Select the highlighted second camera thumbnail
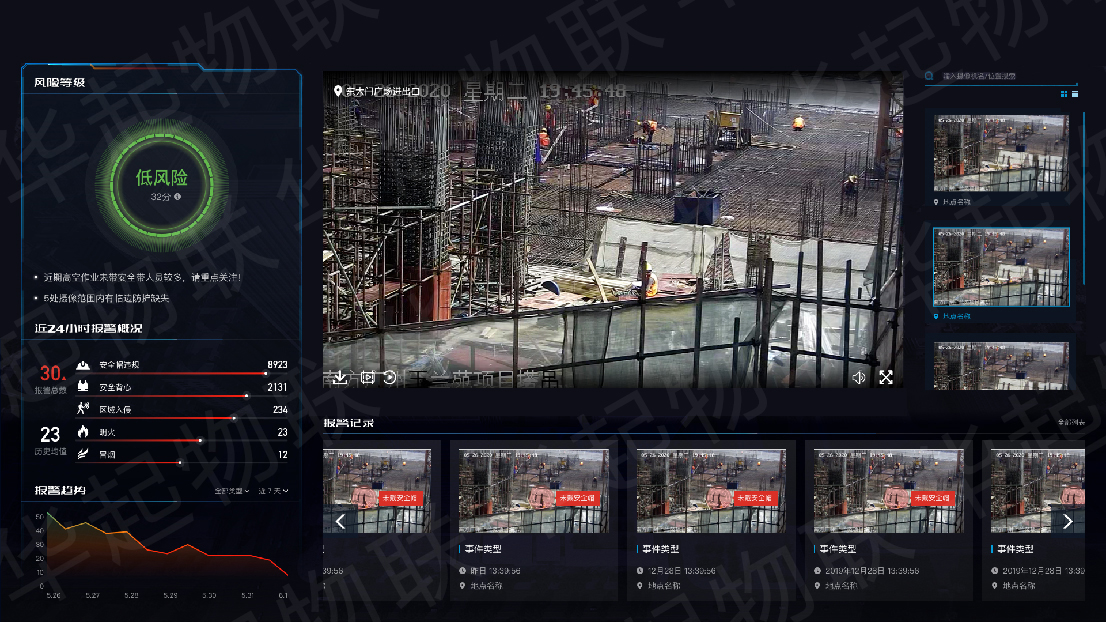 tap(1002, 267)
